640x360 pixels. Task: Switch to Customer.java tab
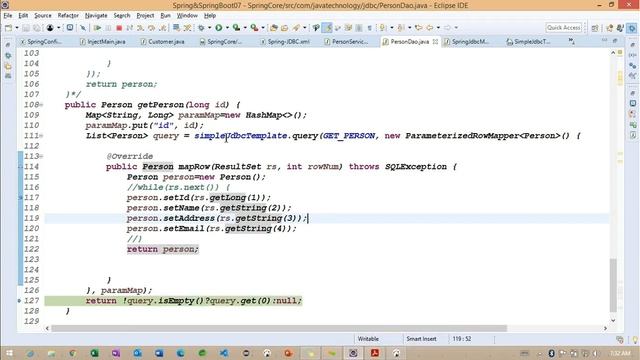coord(162,42)
